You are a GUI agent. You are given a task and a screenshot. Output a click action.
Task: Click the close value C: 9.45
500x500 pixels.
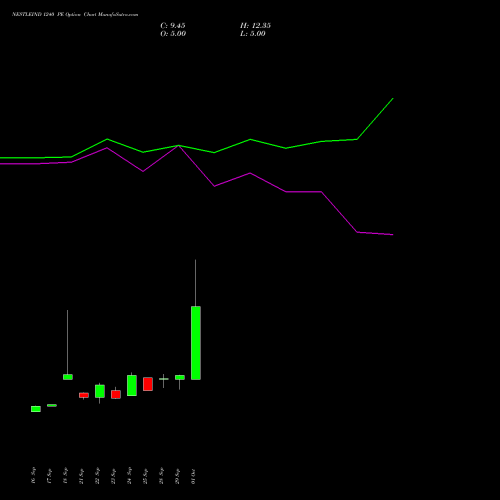(x=173, y=26)
